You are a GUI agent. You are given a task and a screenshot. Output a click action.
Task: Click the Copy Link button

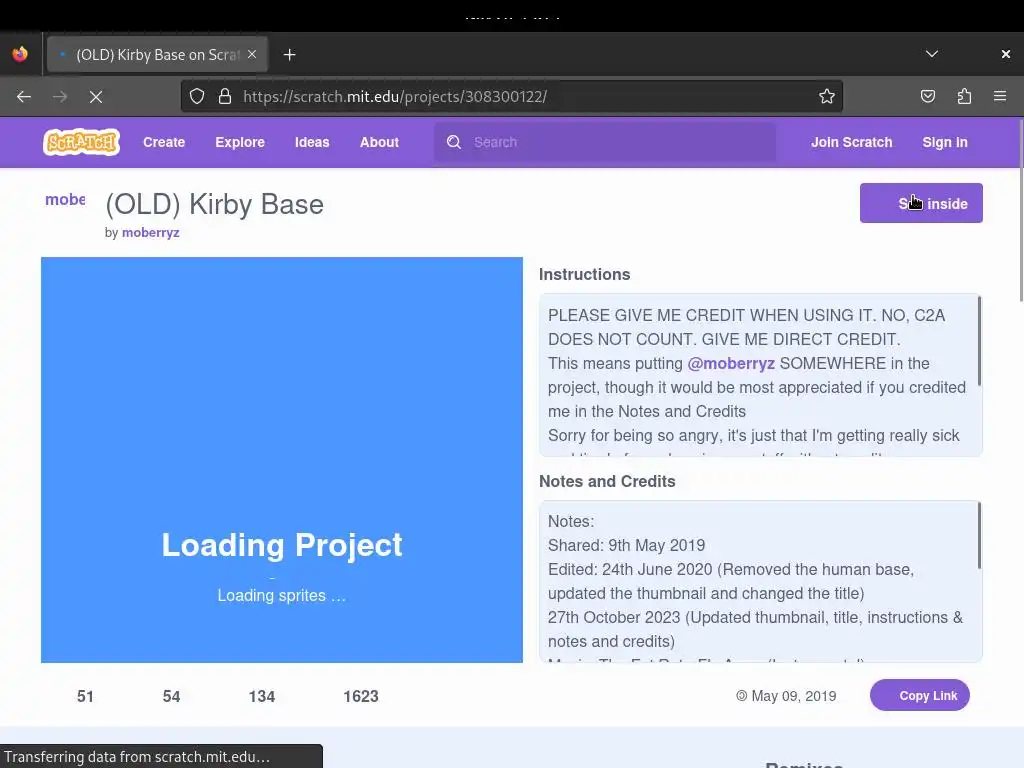920,696
